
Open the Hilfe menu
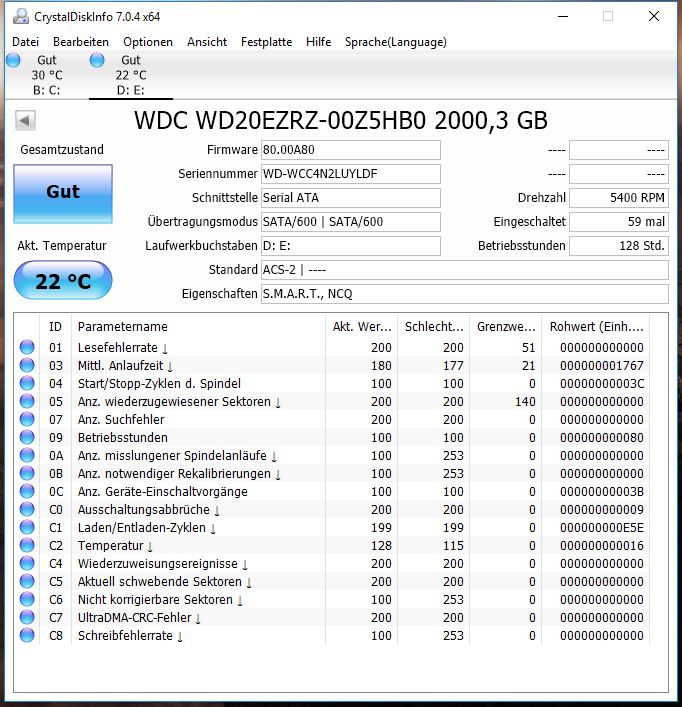coord(318,42)
